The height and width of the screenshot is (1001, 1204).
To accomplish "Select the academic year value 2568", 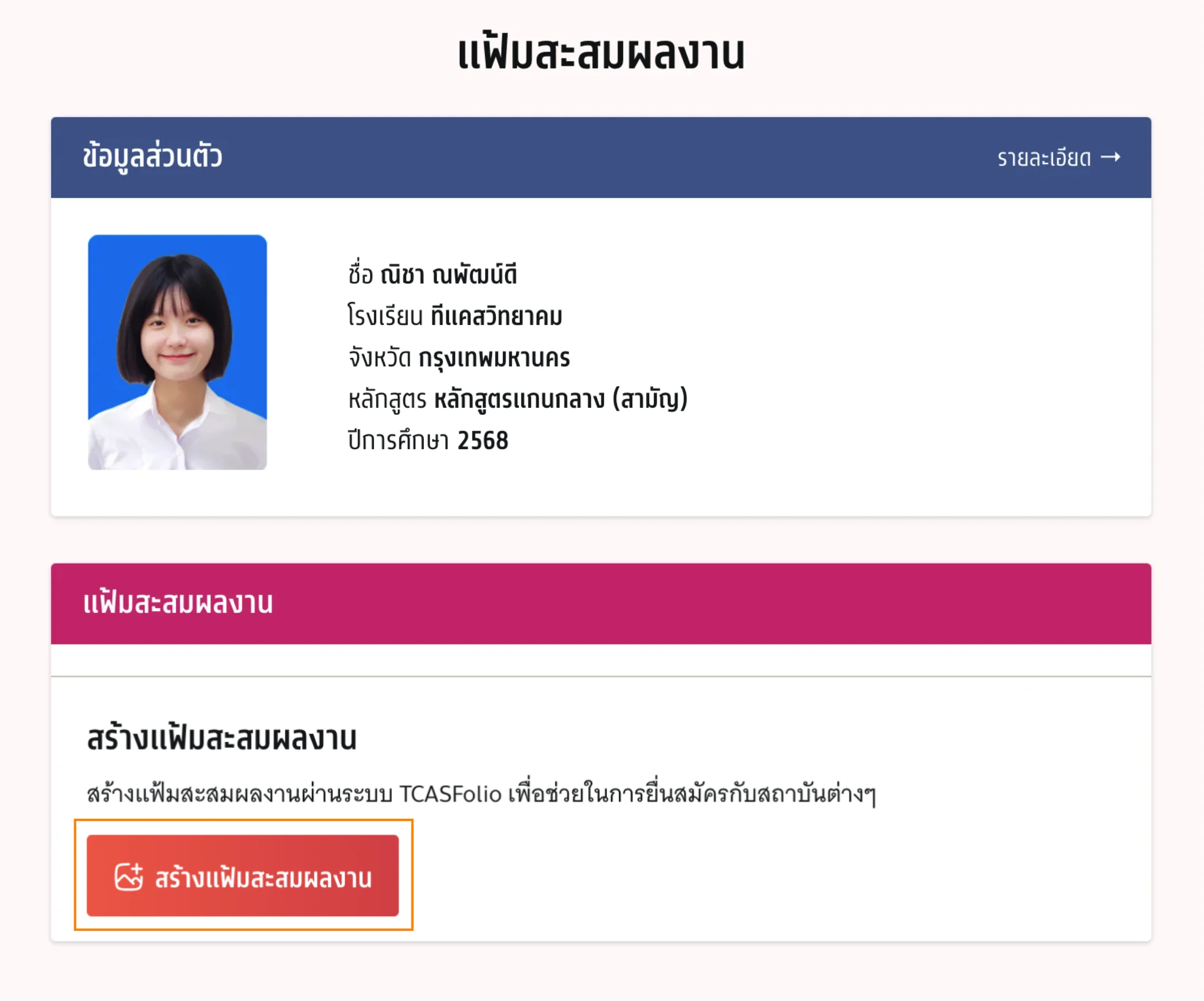I will [x=483, y=441].
